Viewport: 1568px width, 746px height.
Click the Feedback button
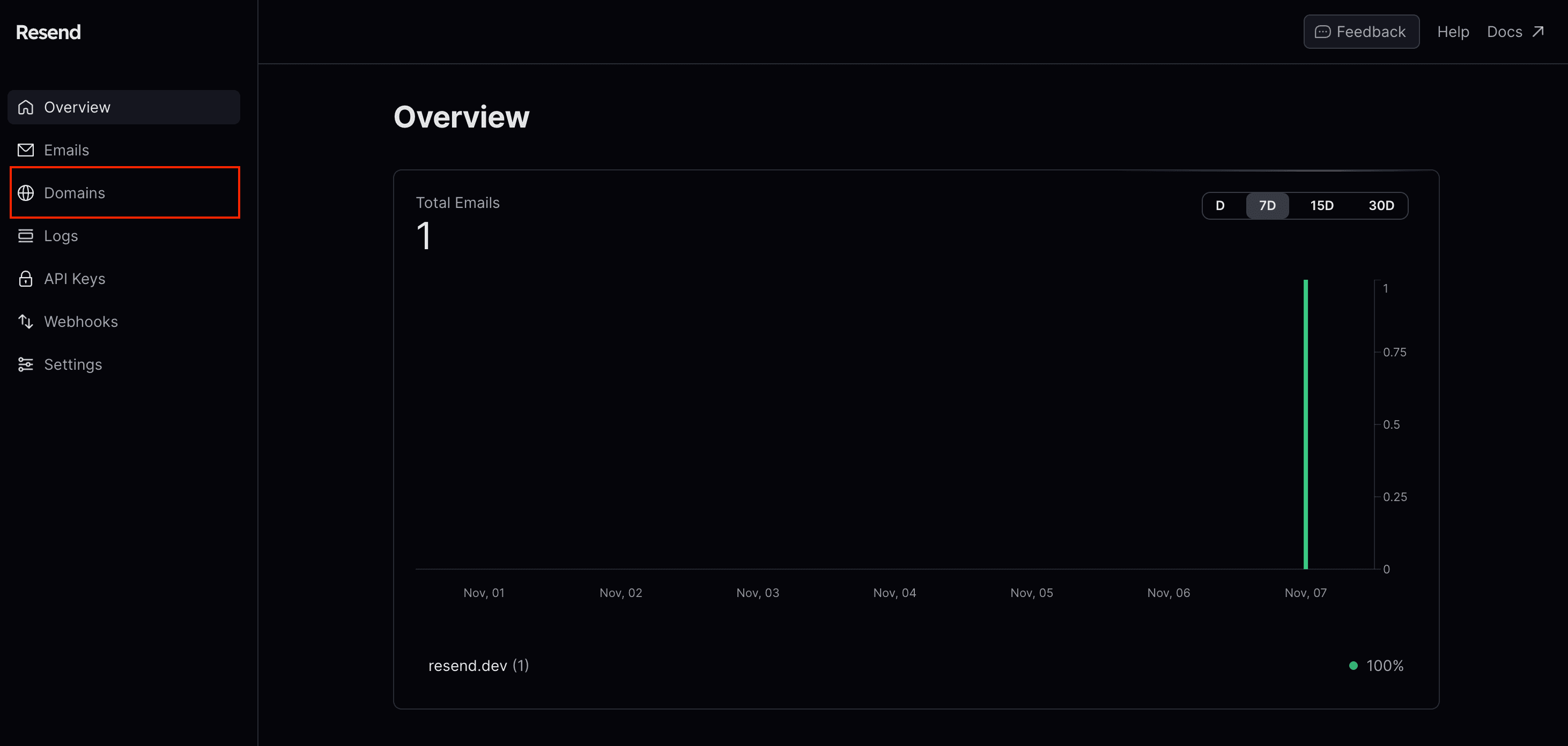pos(1360,32)
